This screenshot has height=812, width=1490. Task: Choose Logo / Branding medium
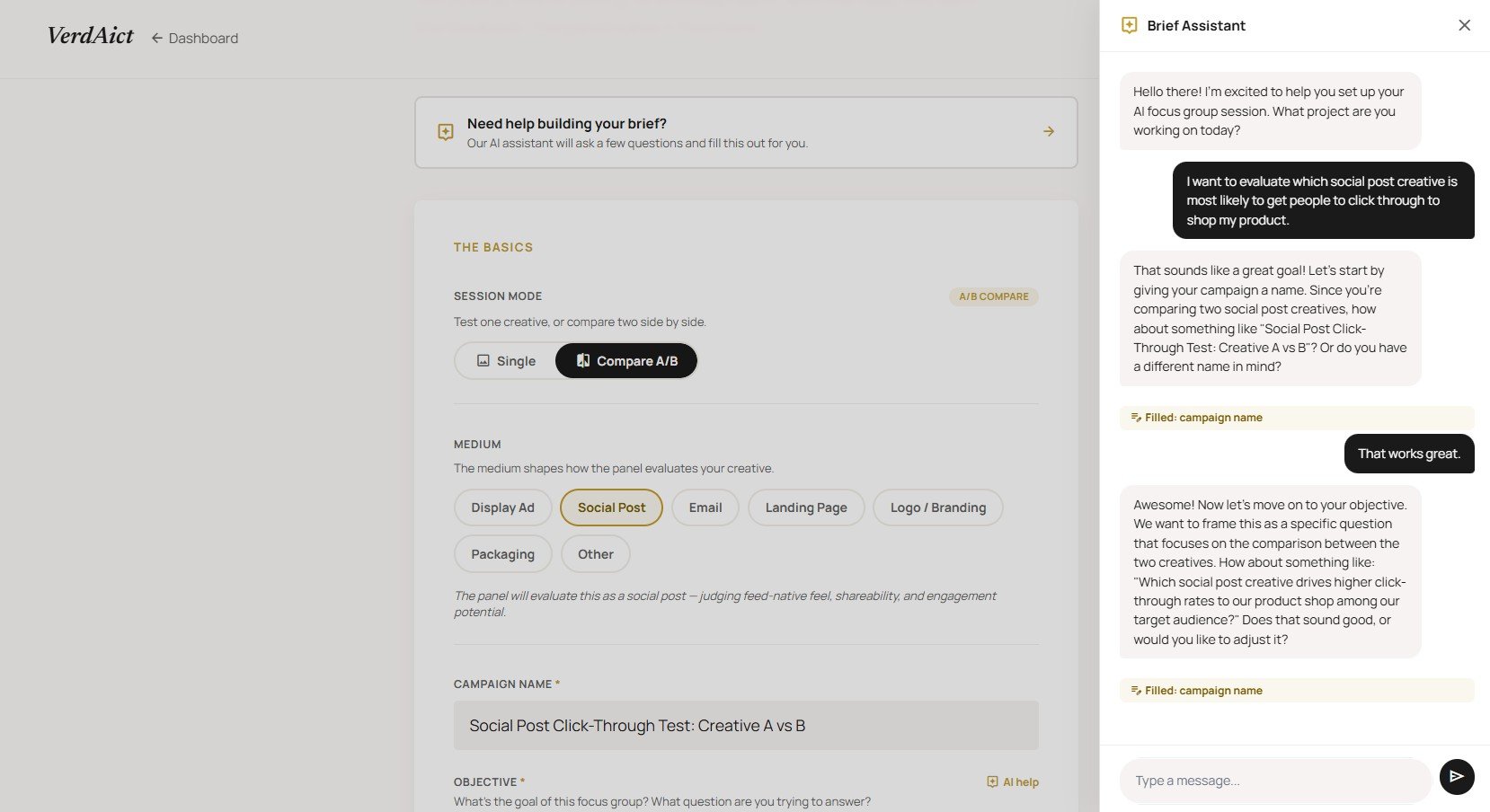click(x=938, y=507)
